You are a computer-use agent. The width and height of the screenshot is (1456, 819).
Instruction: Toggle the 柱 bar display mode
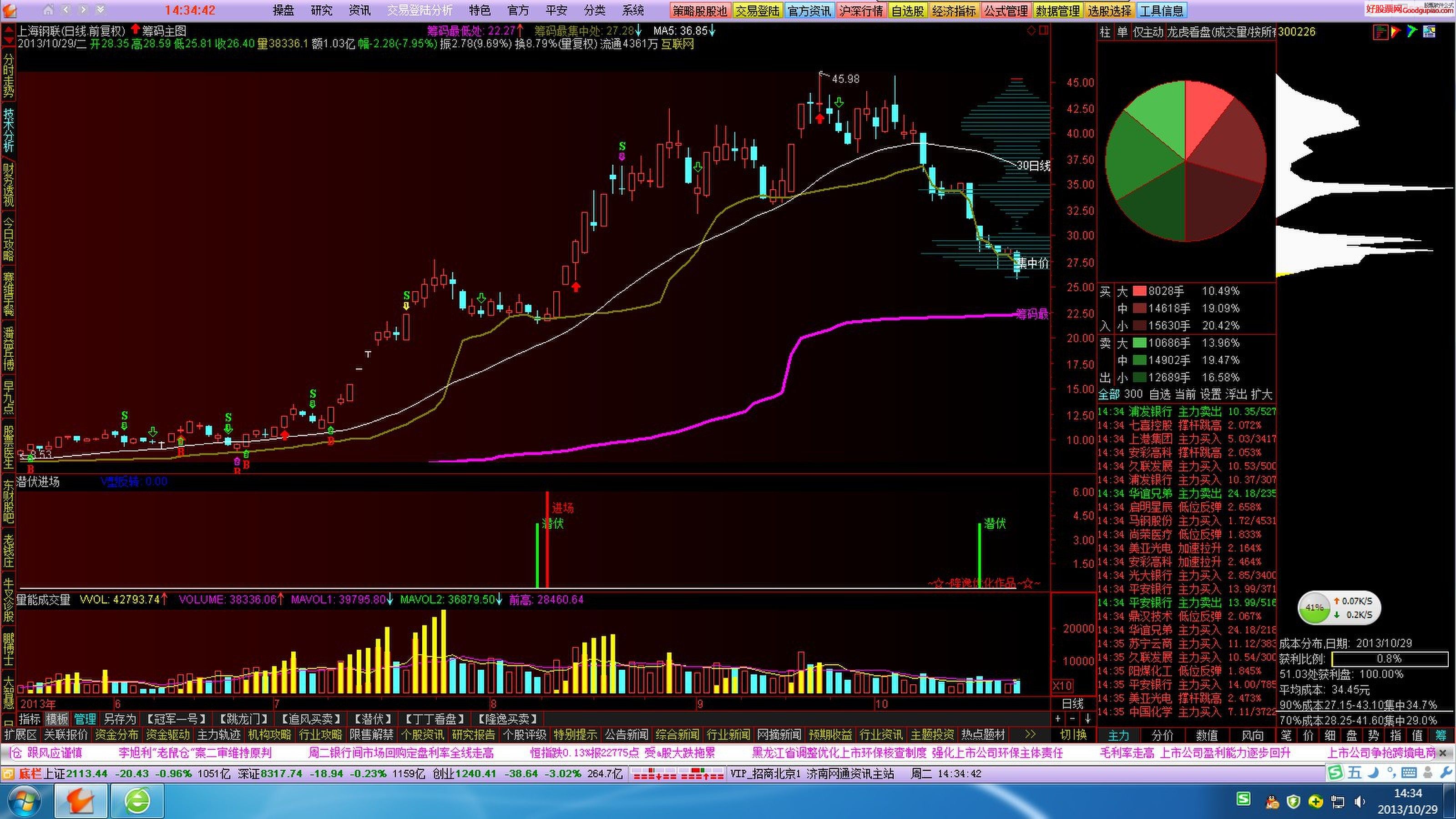(1105, 32)
